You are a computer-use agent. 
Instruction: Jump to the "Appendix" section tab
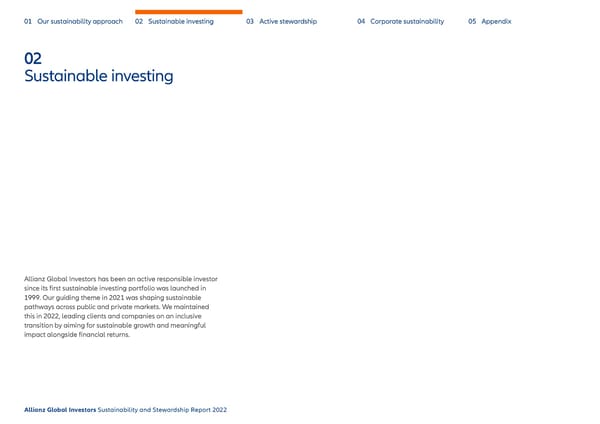pos(496,21)
